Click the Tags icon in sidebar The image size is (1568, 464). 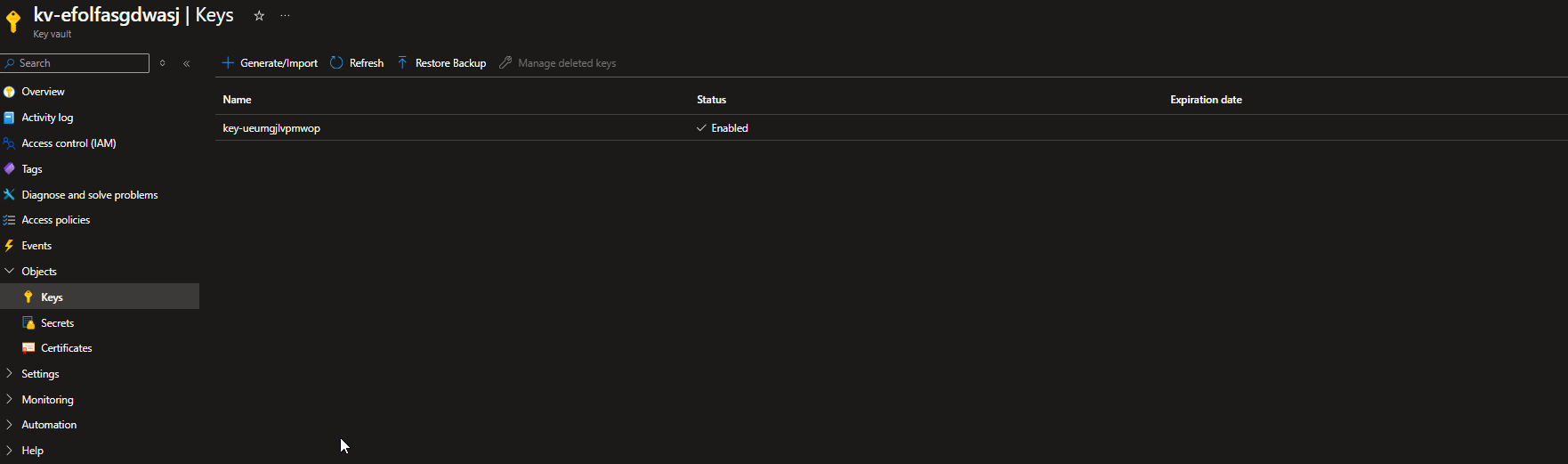[x=9, y=169]
